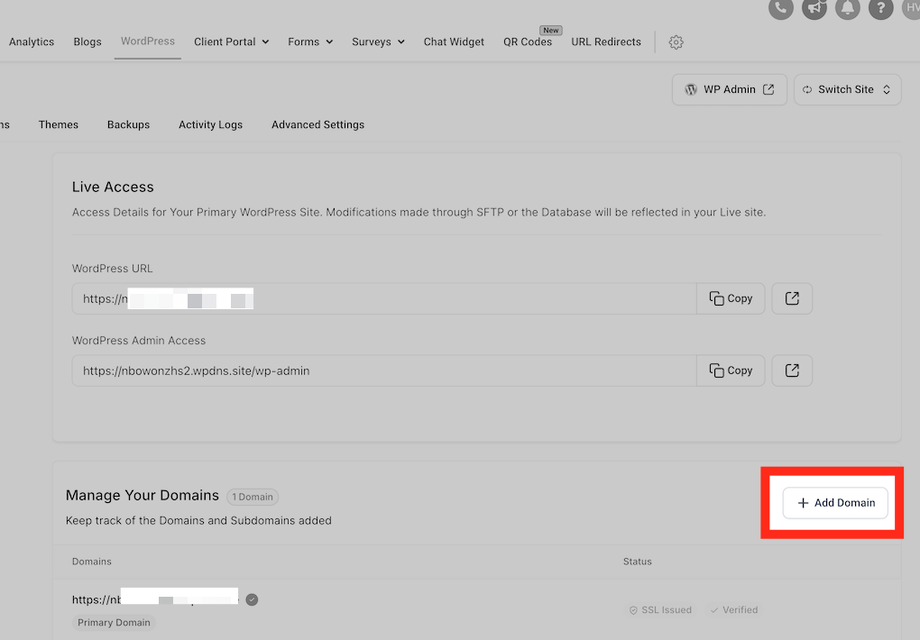Open the Blogs tab
Image resolution: width=920 pixels, height=640 pixels.
click(87, 42)
